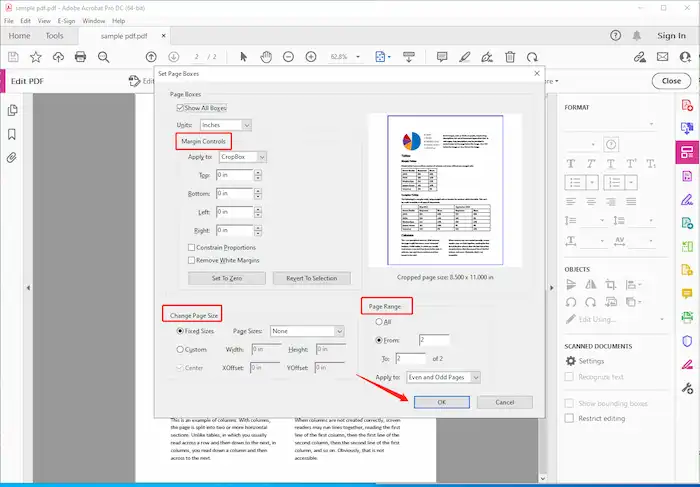Image resolution: width=700 pixels, height=487 pixels.
Task: Select the All pages radio button
Action: click(x=379, y=321)
